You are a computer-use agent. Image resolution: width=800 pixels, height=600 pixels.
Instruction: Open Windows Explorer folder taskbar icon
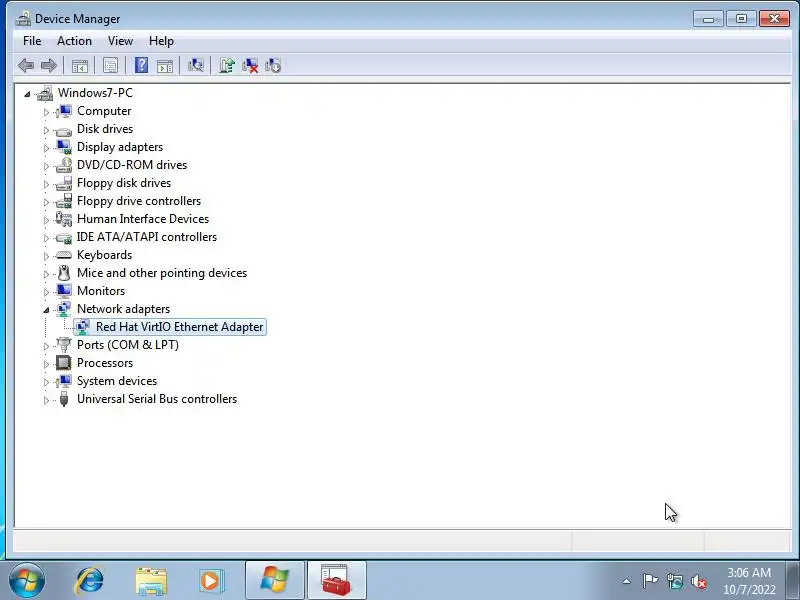(x=151, y=581)
